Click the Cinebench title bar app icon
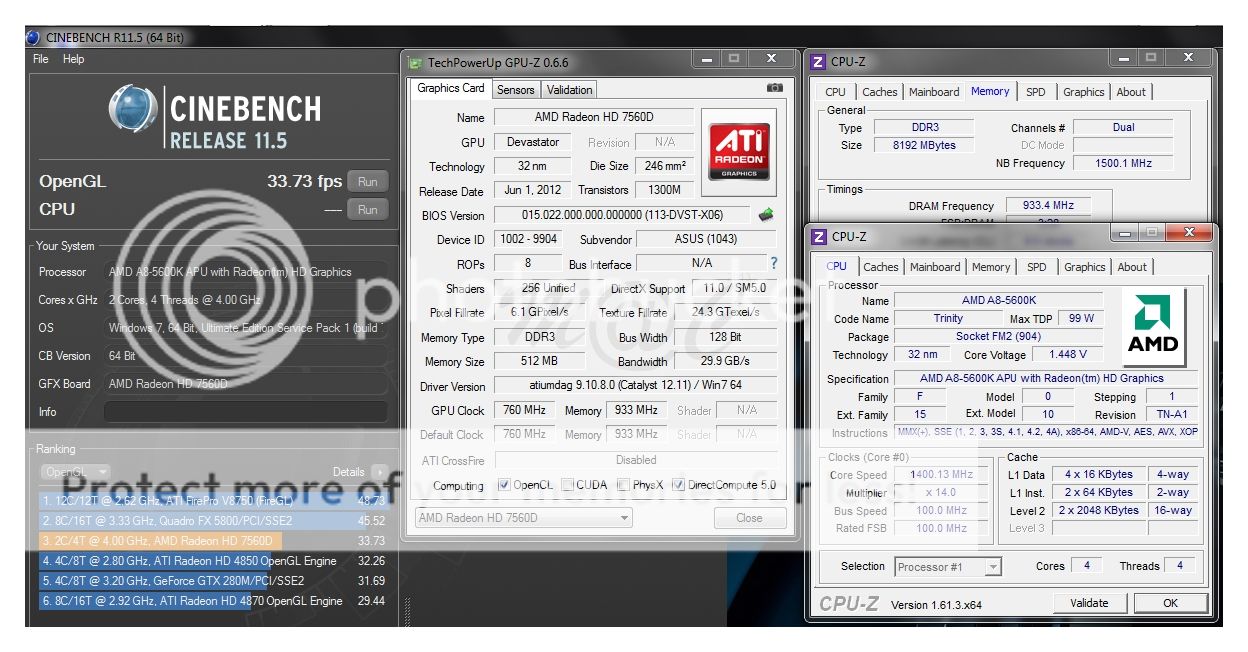 tap(33, 38)
